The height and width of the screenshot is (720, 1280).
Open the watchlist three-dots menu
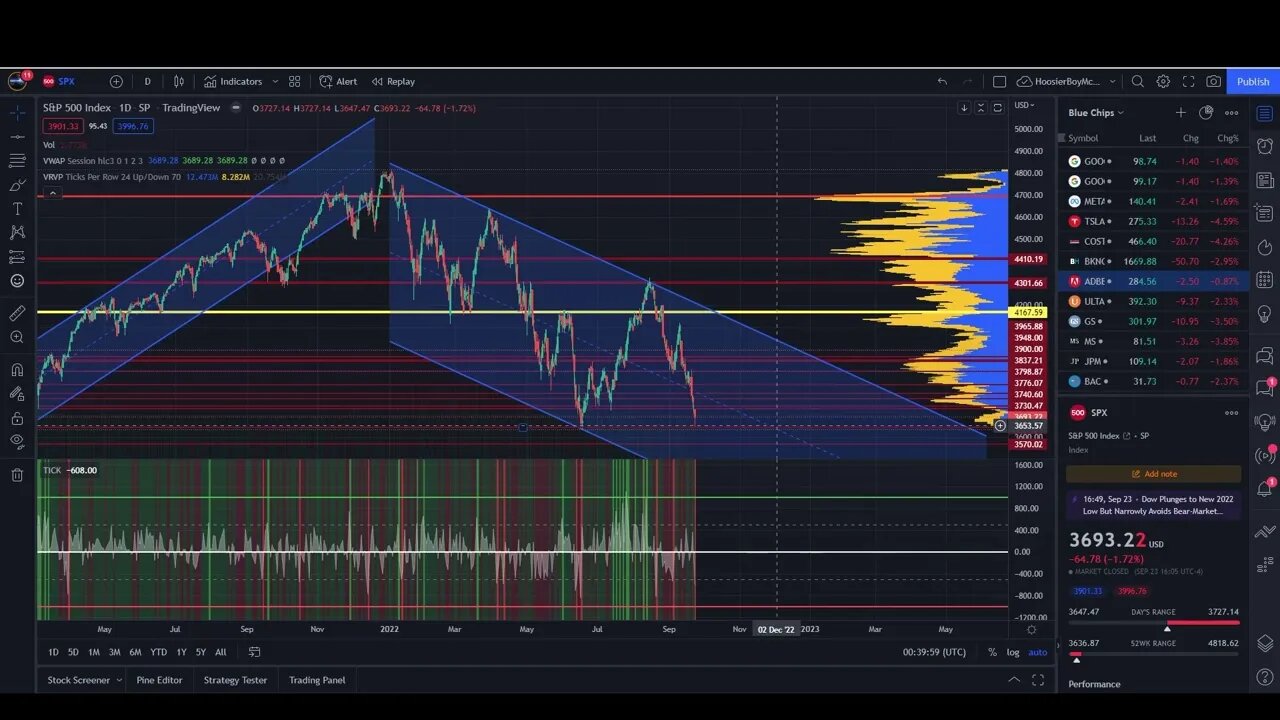click(x=1232, y=113)
